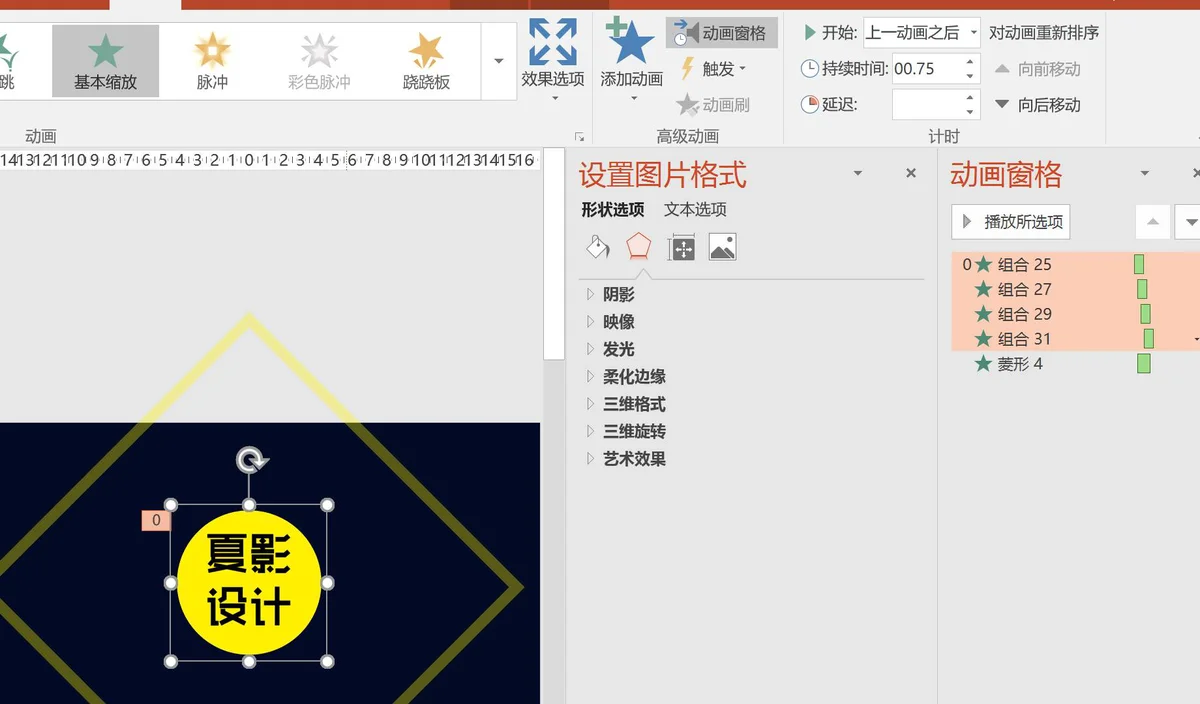Open the Effects pentagon tab
The image size is (1200, 704).
(x=638, y=247)
